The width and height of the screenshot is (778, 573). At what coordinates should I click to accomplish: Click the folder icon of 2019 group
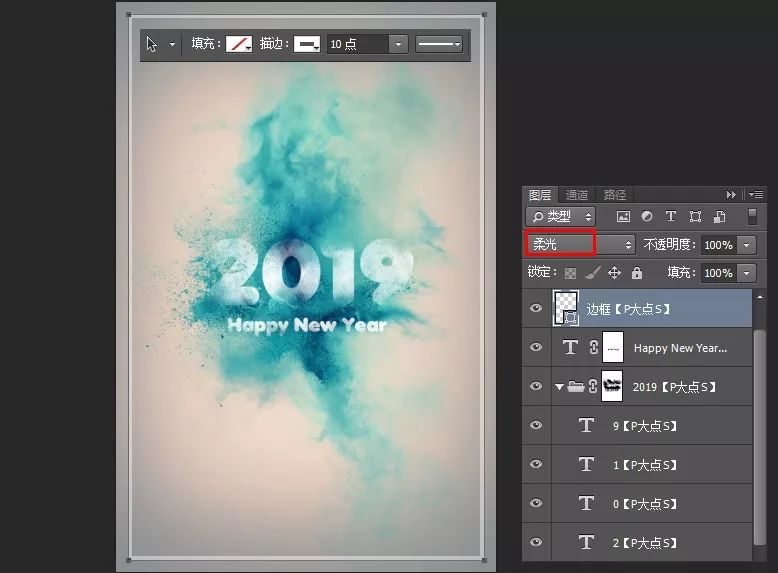pyautogui.click(x=576, y=386)
